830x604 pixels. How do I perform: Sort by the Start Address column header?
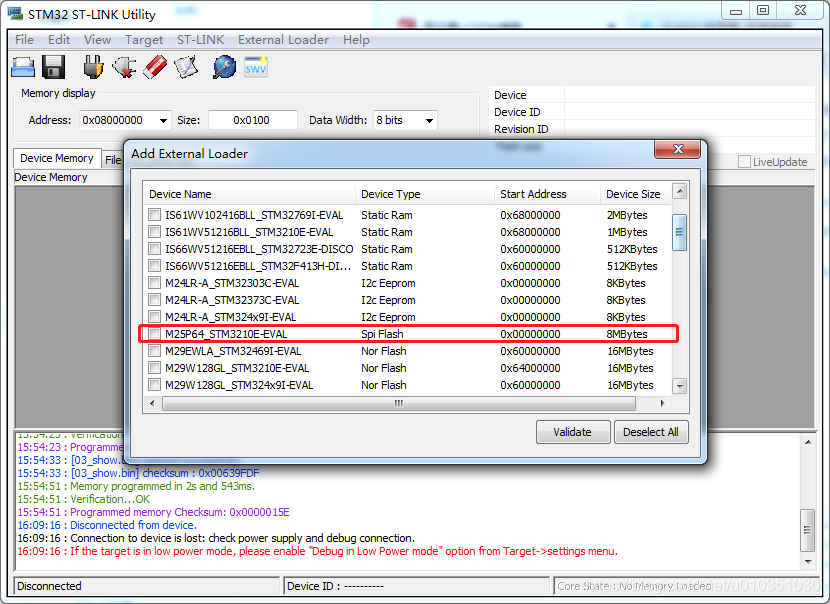[547, 194]
